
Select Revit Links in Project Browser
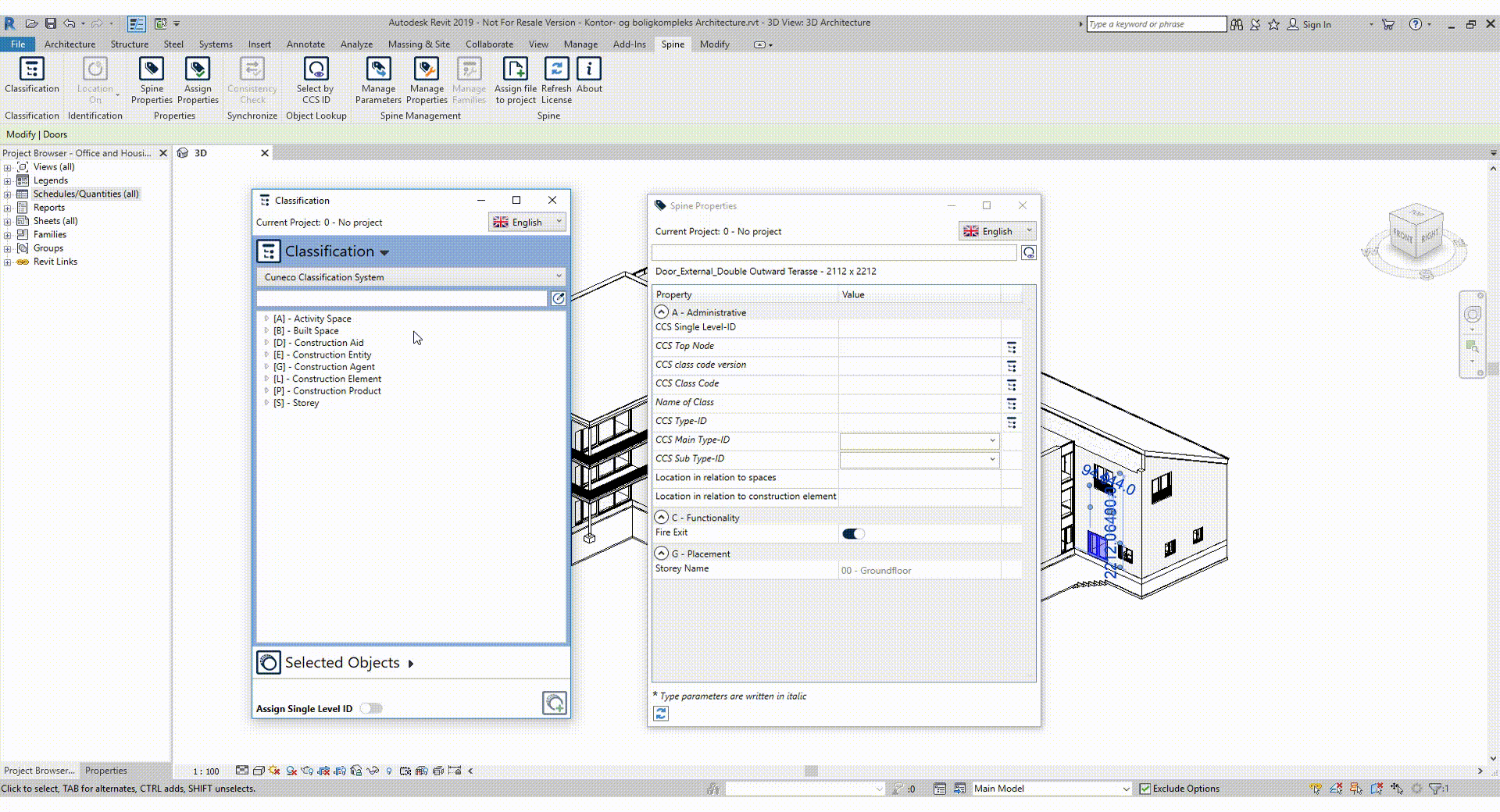55,262
